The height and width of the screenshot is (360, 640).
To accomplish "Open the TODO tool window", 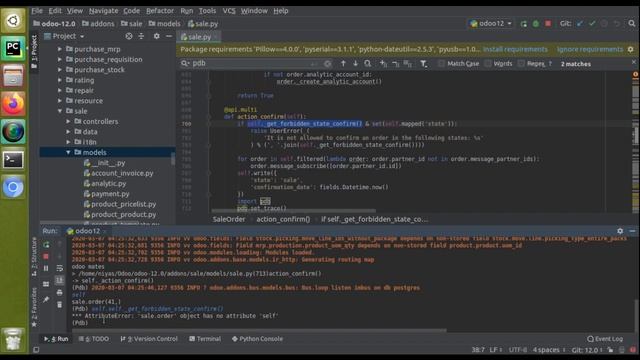I will (x=93, y=339).
